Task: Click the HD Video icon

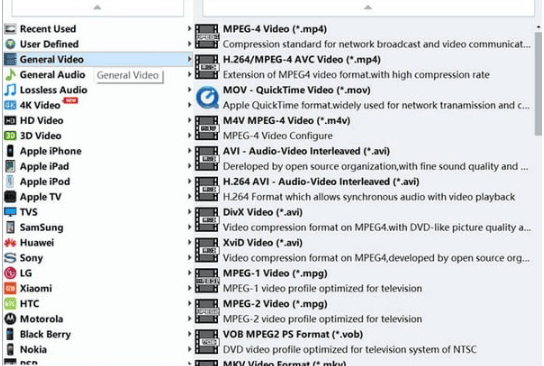Action: click(x=10, y=120)
